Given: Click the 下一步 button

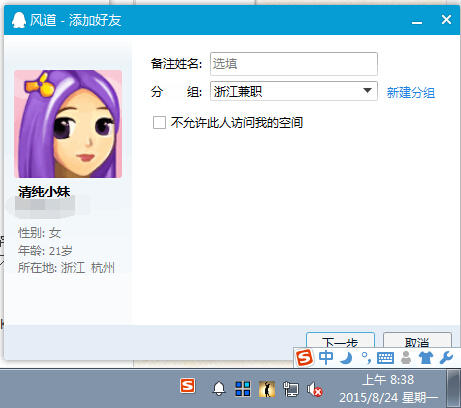Looking at the screenshot, I should click(x=340, y=341).
